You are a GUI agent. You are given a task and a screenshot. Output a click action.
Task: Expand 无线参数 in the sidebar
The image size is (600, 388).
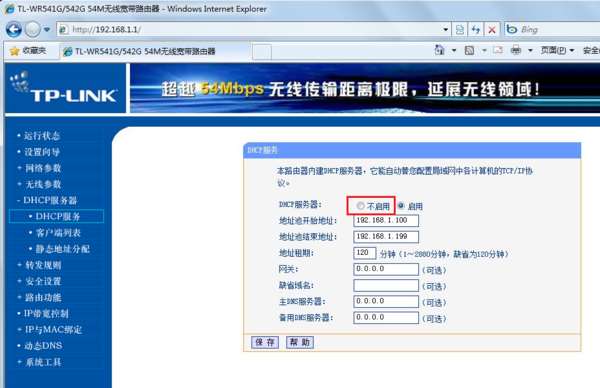(x=43, y=184)
